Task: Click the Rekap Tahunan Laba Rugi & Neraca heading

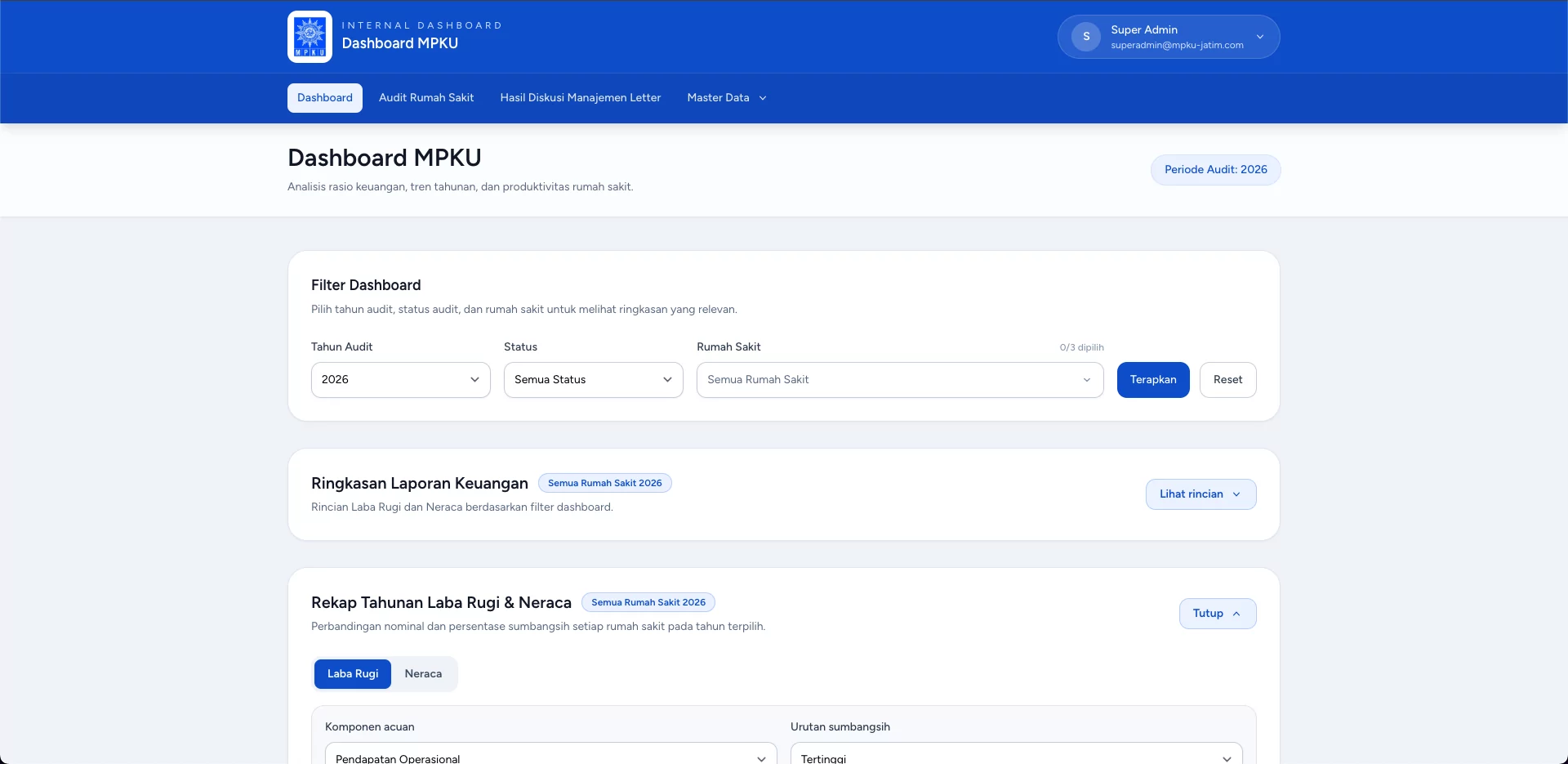Action: (x=441, y=602)
